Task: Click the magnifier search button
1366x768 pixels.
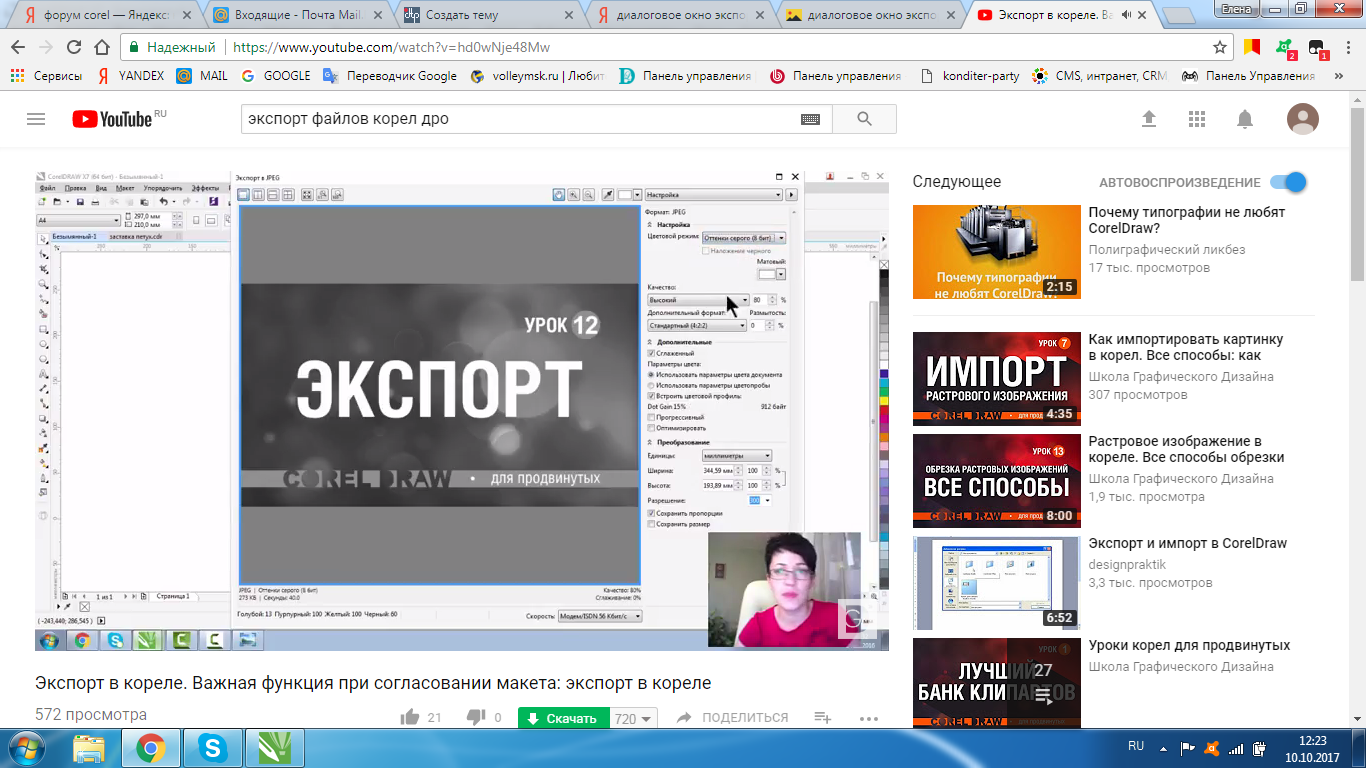Action: (x=865, y=119)
